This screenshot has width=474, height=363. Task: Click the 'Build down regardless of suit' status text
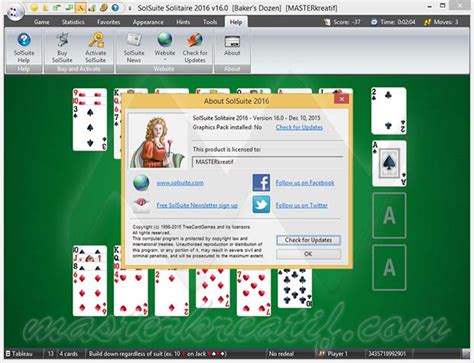[157, 354]
